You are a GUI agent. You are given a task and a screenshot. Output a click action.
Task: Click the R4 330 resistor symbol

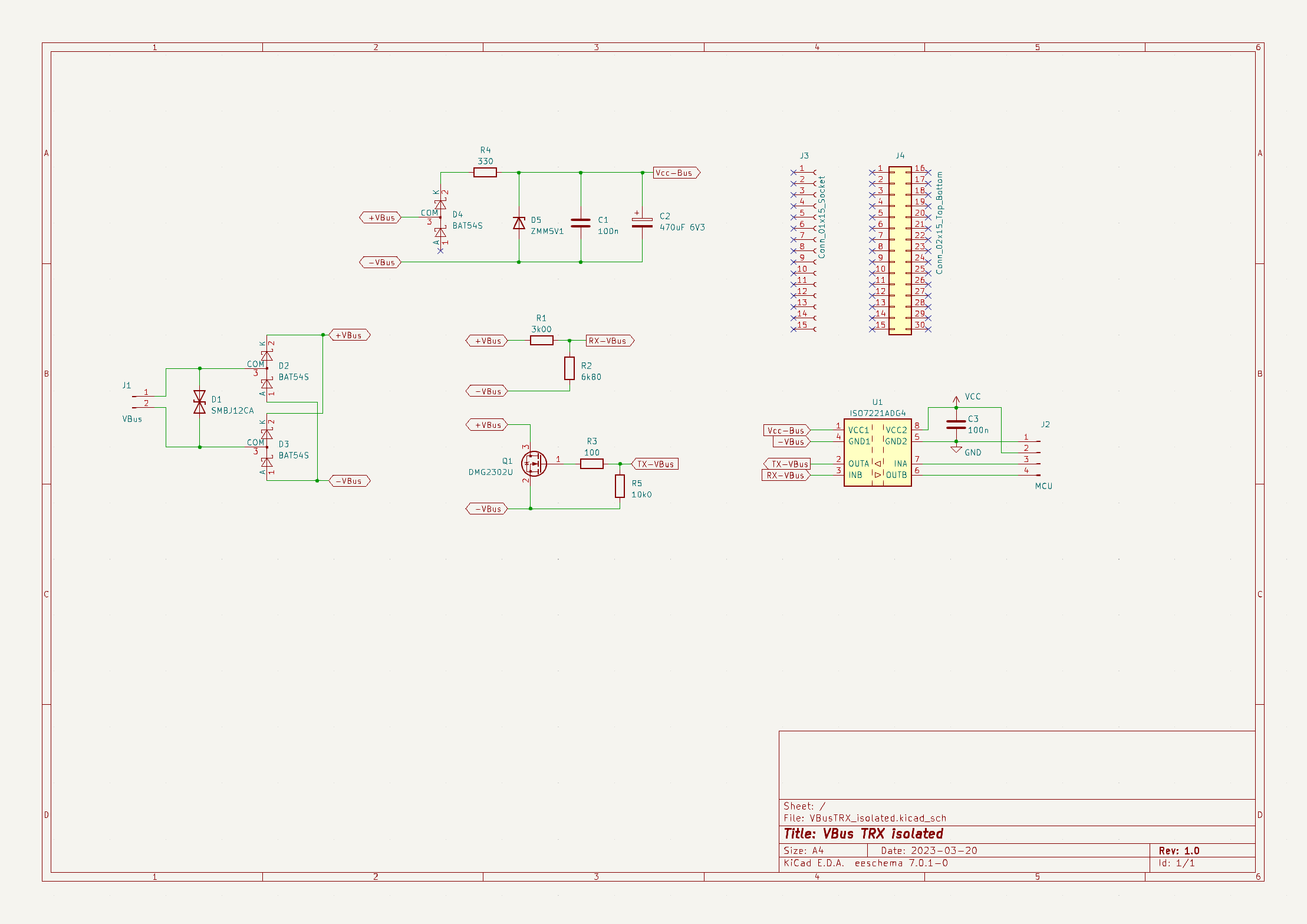point(485,173)
